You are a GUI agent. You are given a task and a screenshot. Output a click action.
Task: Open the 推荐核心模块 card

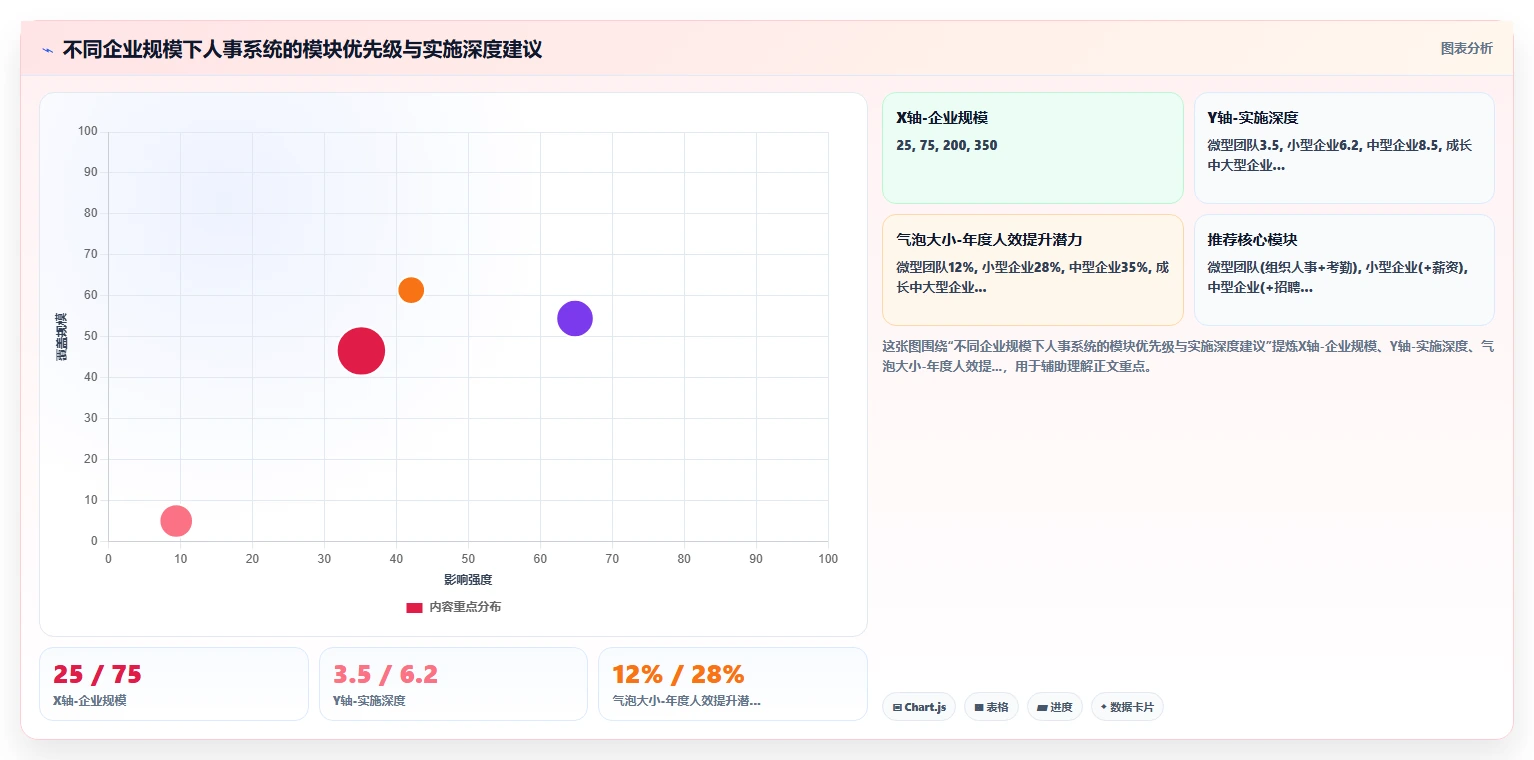[x=1344, y=270]
